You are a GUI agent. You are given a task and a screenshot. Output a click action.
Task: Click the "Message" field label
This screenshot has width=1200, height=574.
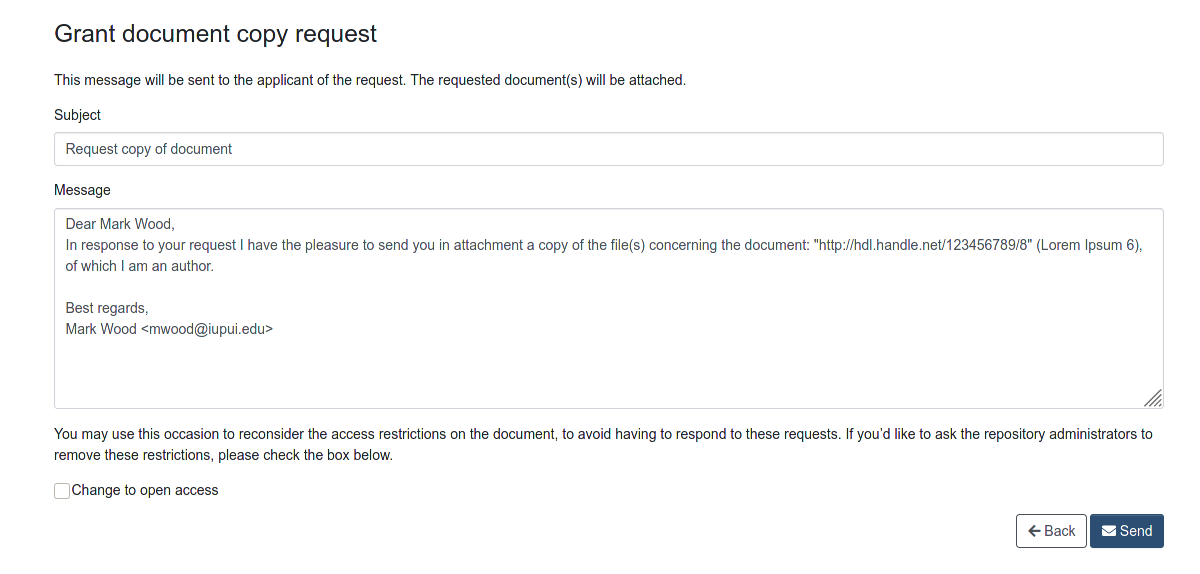tap(82, 190)
